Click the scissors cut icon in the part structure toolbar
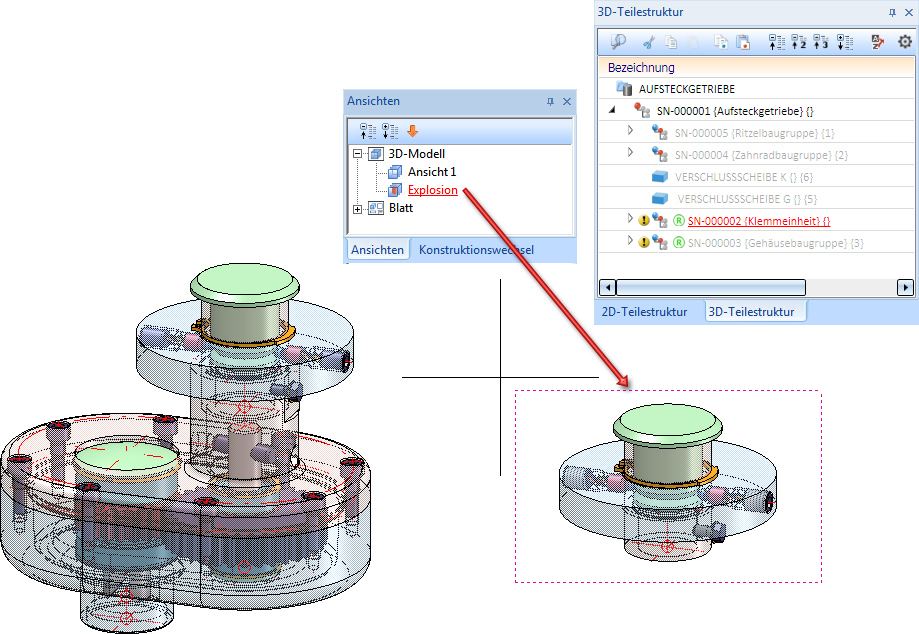Screen dimensions: 919x634 (648, 42)
